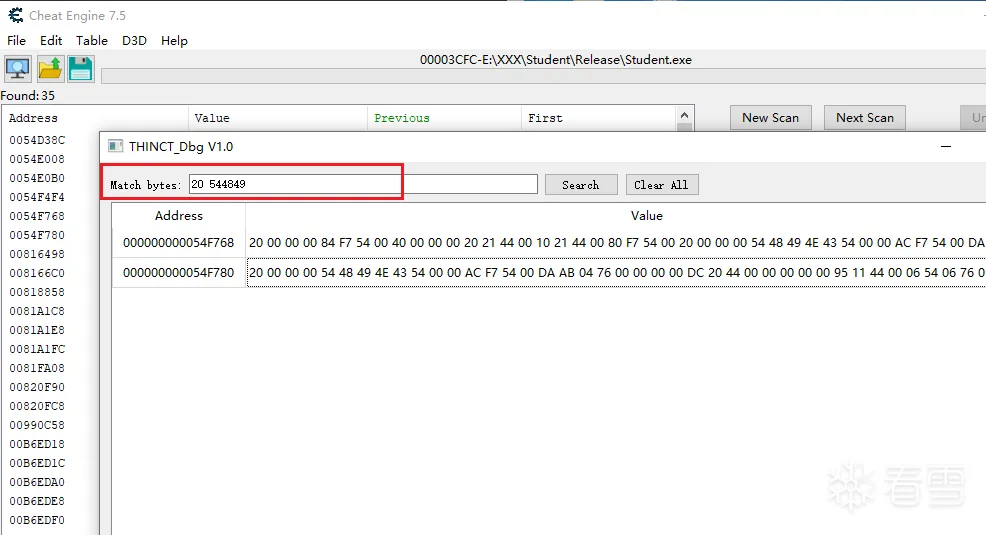The width and height of the screenshot is (986, 535).
Task: Open the Help menu
Action: click(x=174, y=41)
